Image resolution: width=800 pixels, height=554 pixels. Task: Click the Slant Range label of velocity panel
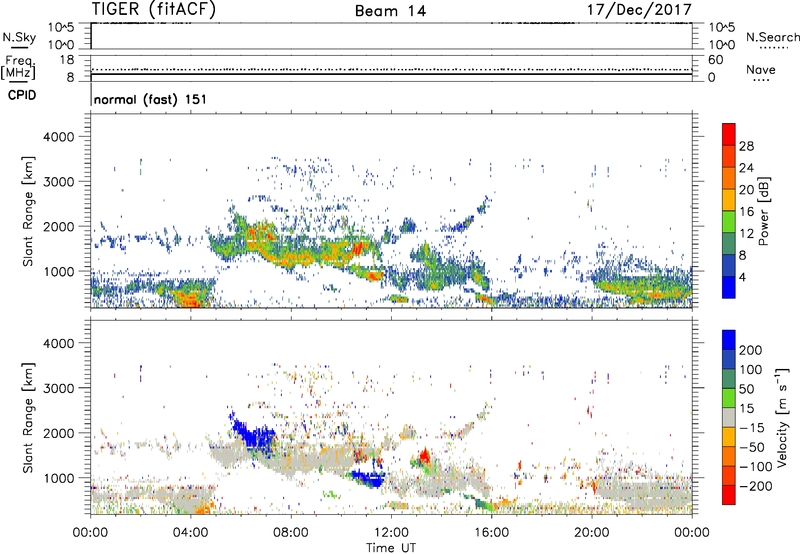(x=28, y=418)
